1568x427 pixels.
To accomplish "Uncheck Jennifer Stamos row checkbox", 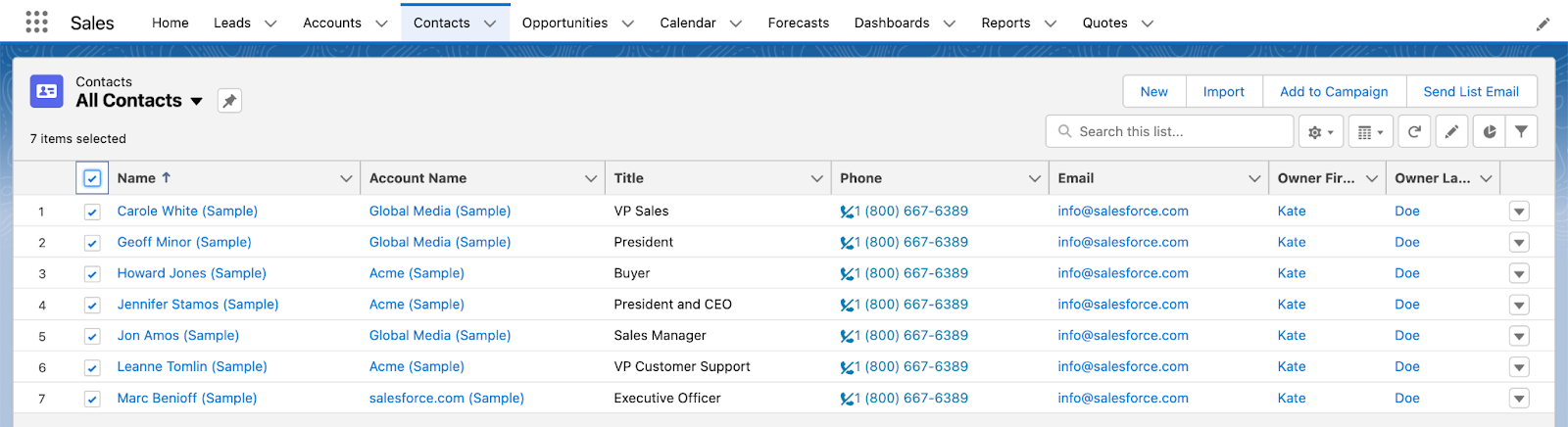I will [92, 306].
